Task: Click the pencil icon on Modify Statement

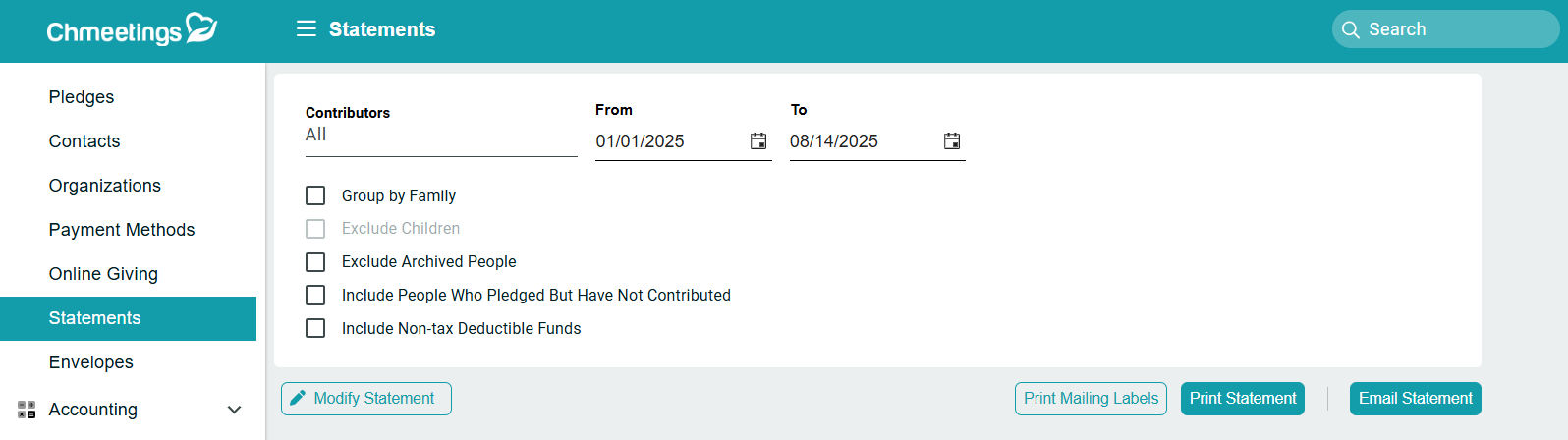Action: coord(298,398)
